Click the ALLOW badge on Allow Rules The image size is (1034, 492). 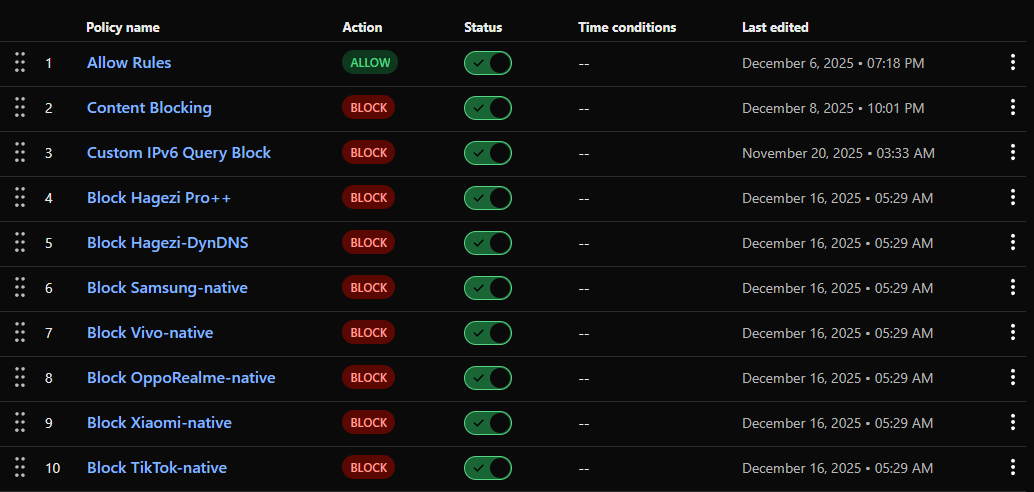point(370,63)
